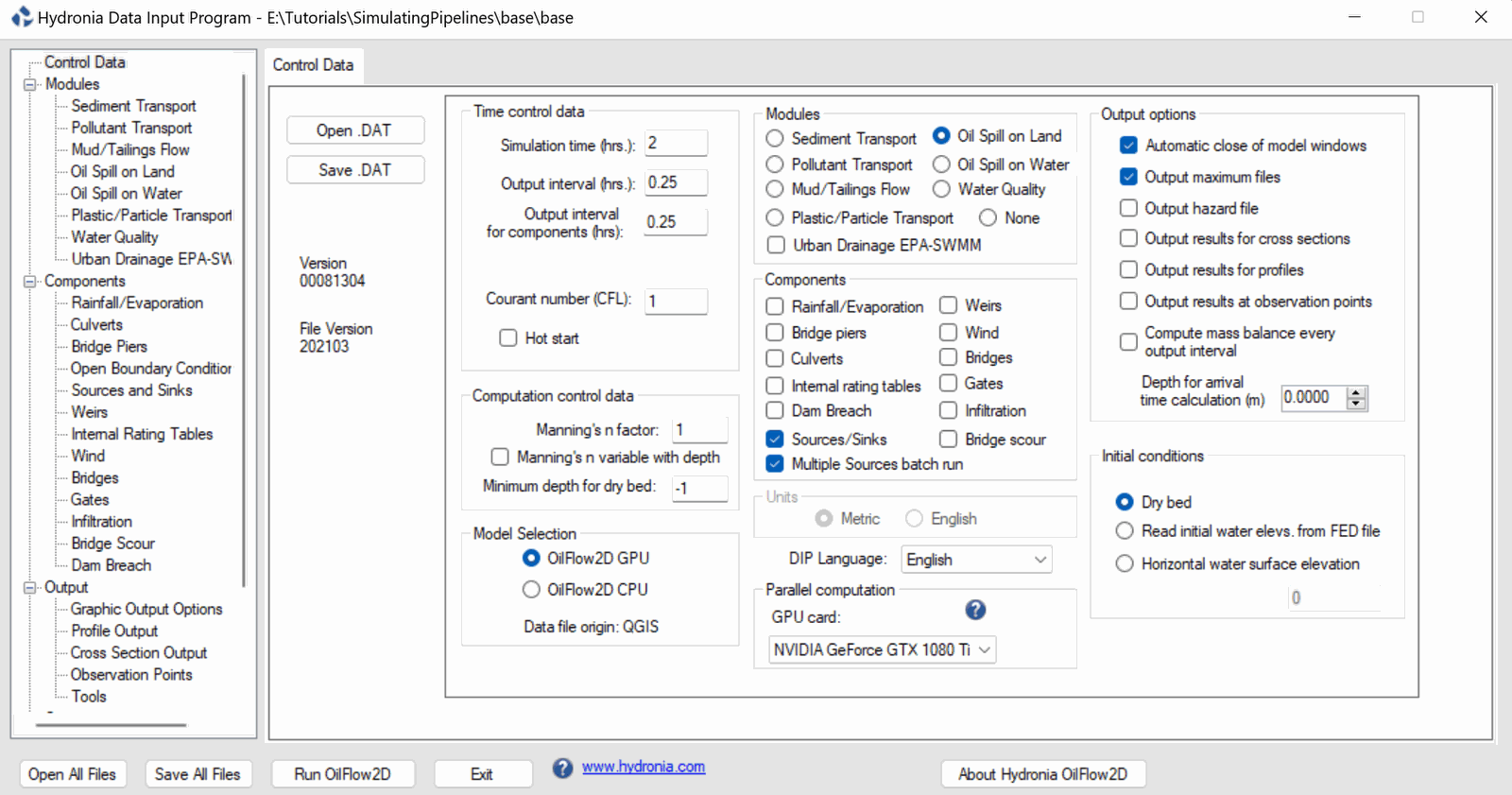The height and width of the screenshot is (795, 1512).
Task: Click the tree panel vertical scrollbar
Action: click(244, 331)
